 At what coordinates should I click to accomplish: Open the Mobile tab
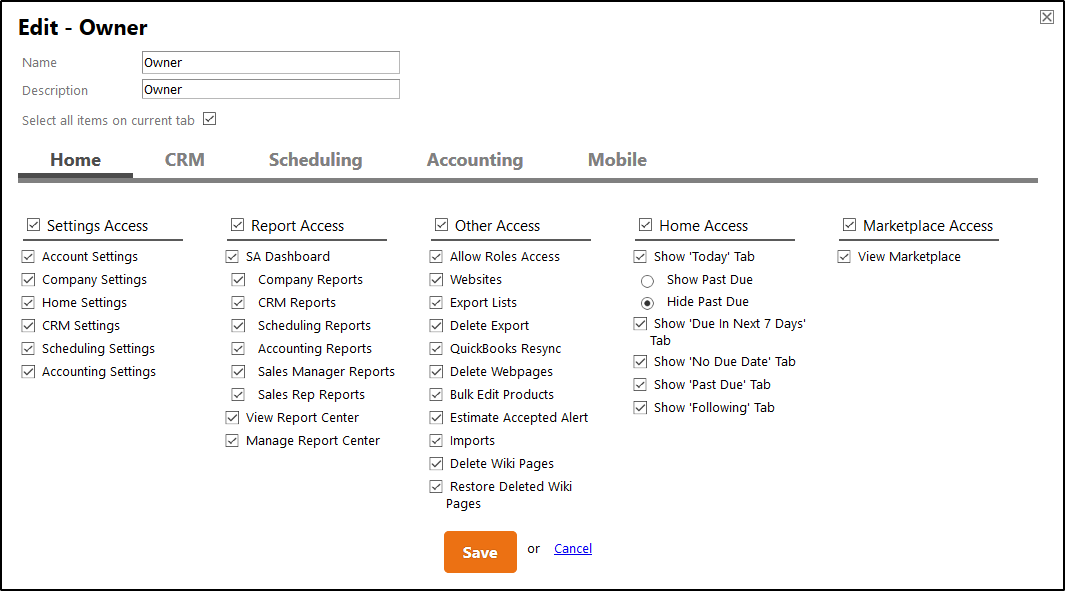pos(617,159)
